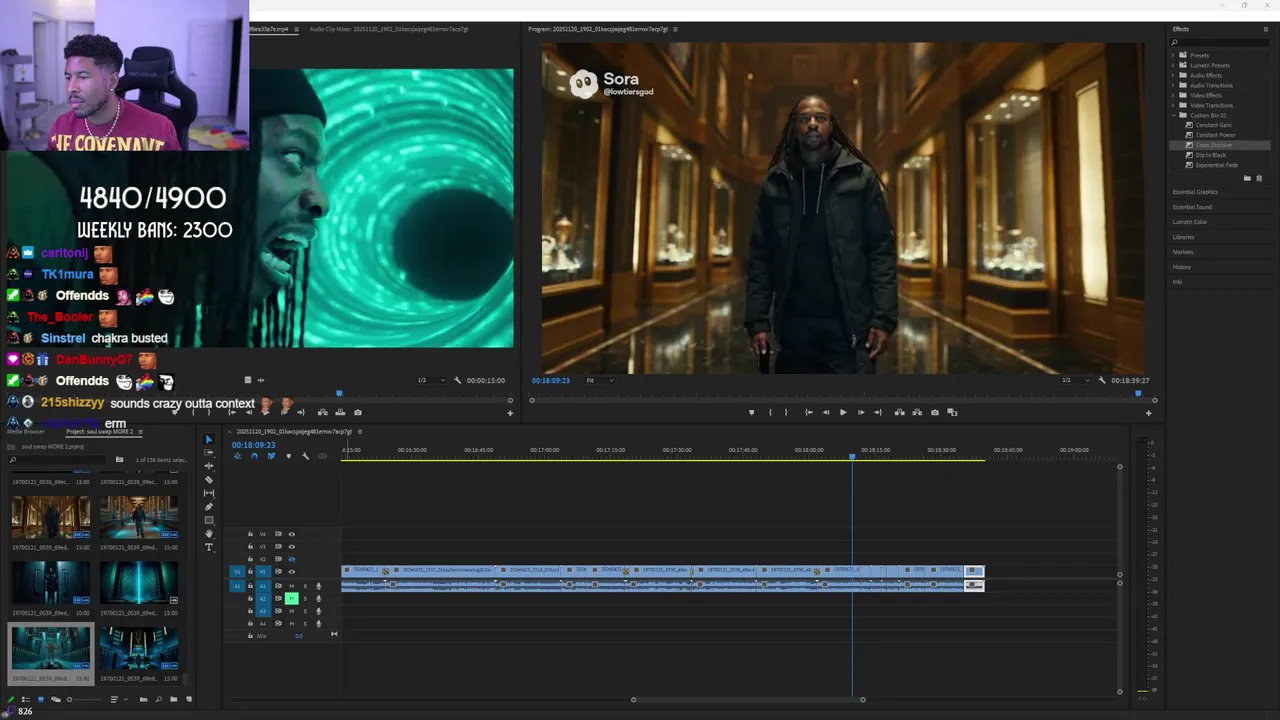Viewport: 1280px width, 720px height.
Task: Delete custom item in Effects panel
Action: pyautogui.click(x=1259, y=178)
